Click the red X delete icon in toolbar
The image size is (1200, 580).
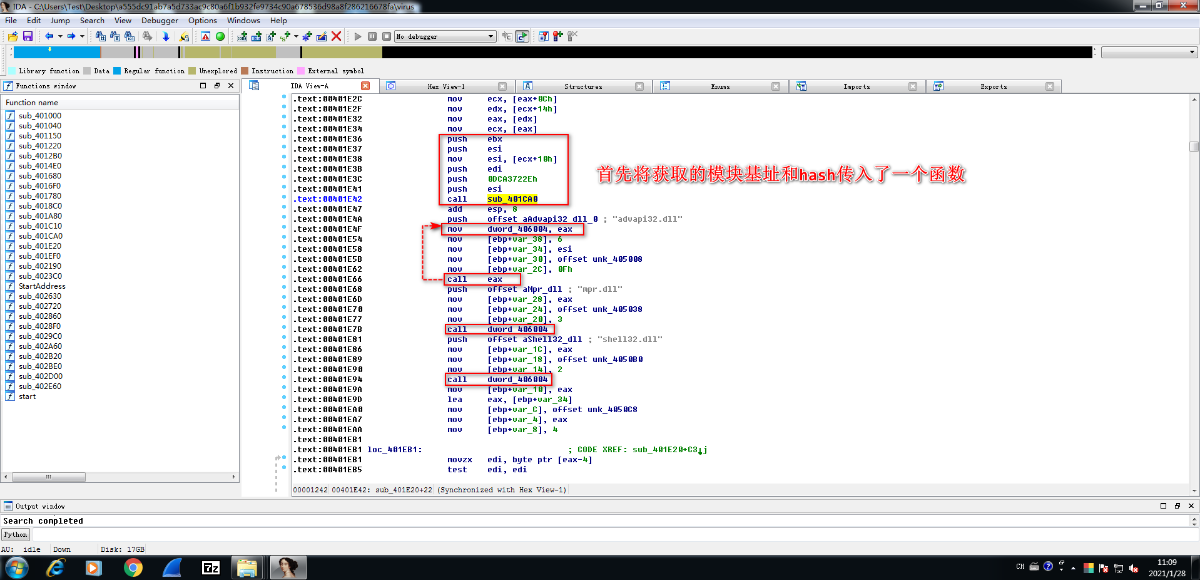tap(336, 36)
